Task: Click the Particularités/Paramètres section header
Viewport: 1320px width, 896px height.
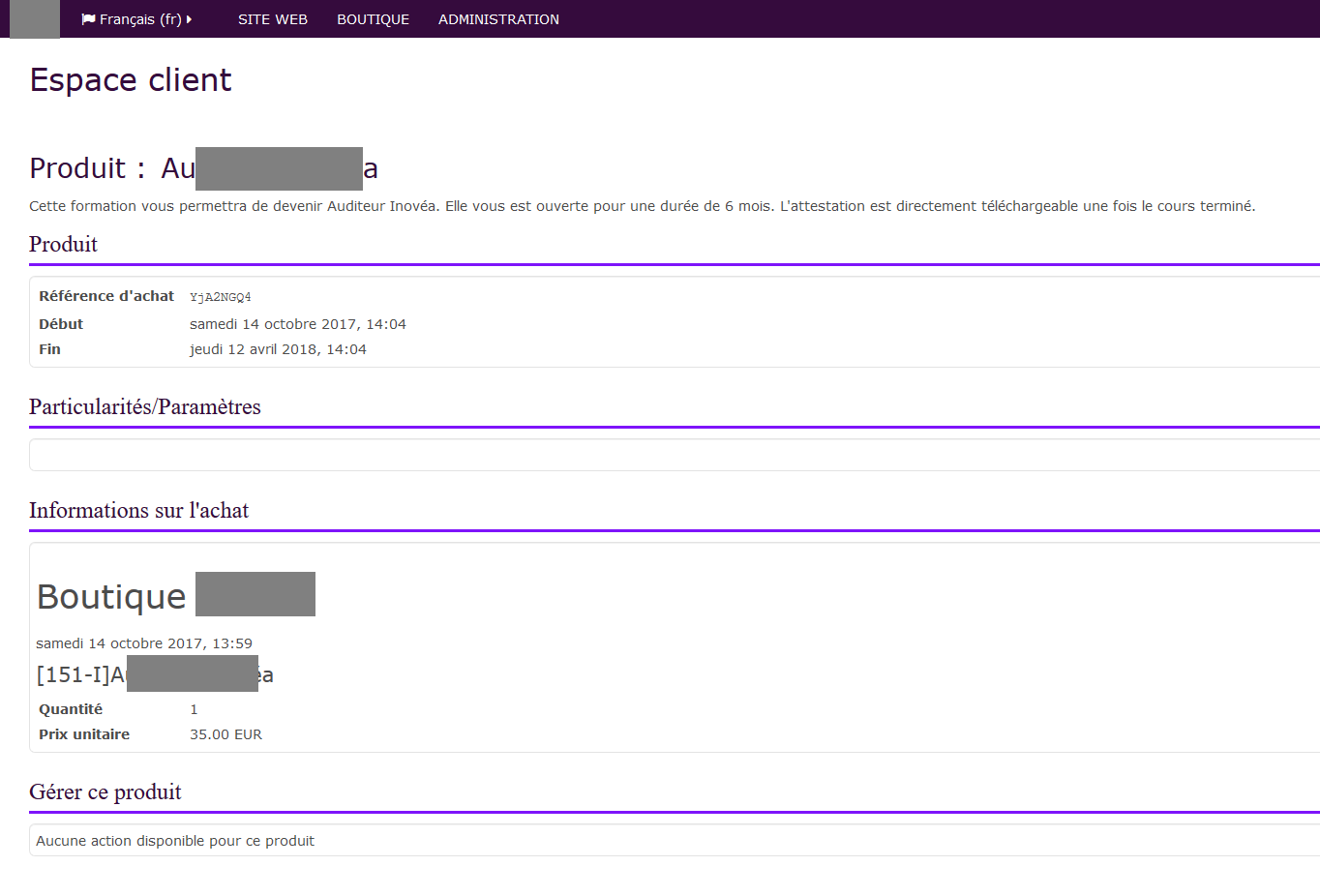Action: coord(145,407)
